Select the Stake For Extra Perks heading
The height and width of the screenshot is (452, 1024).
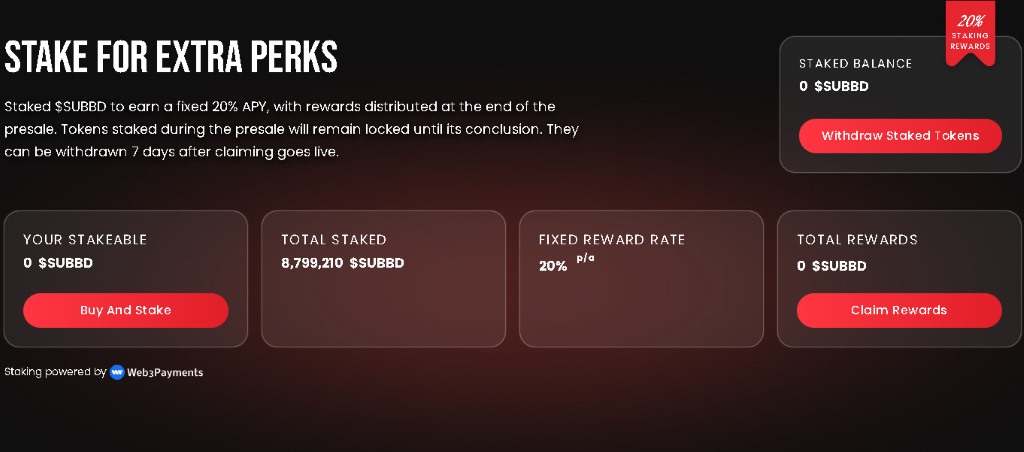tap(171, 57)
